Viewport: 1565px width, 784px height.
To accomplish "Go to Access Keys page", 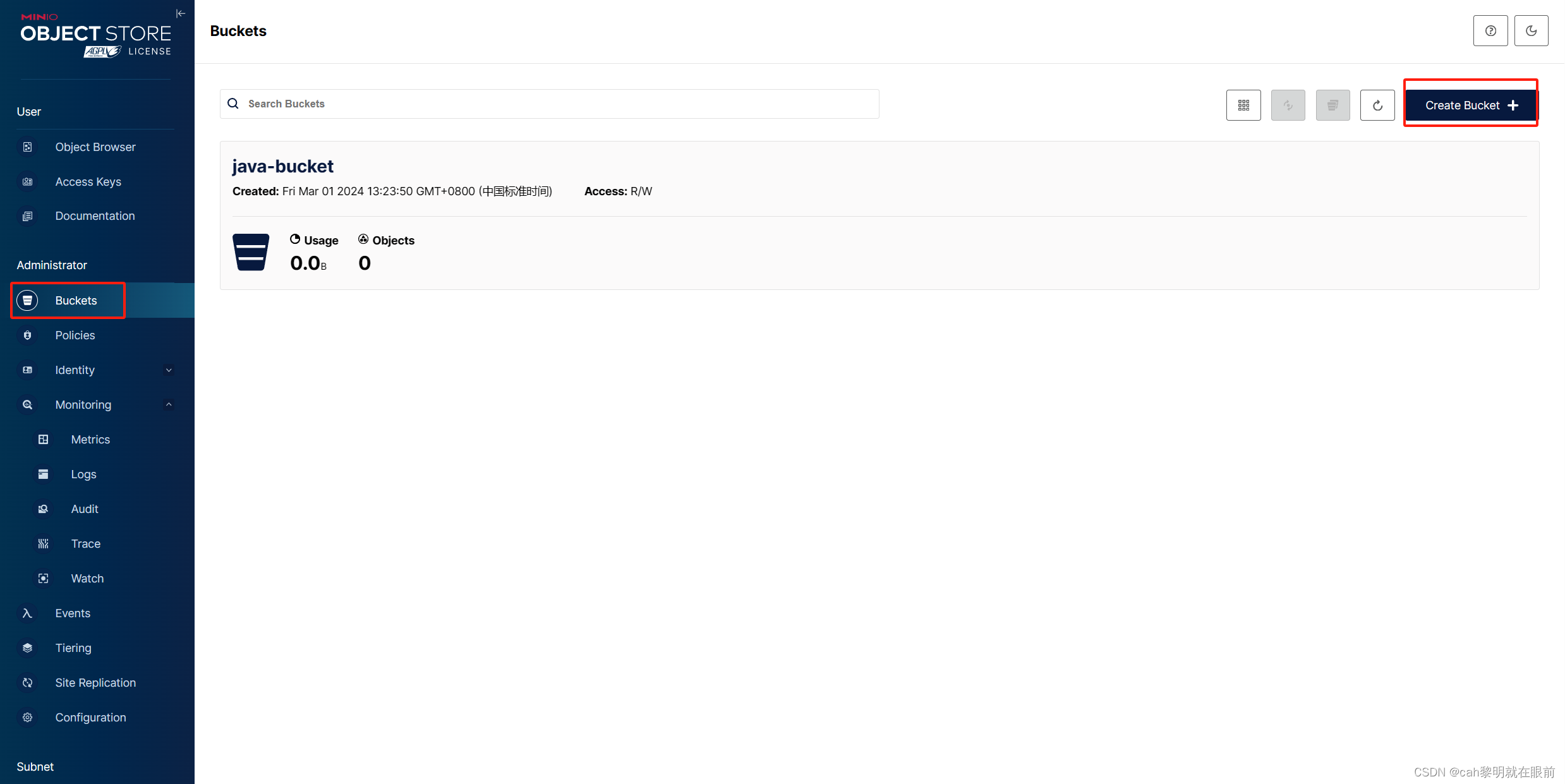I will (88, 182).
